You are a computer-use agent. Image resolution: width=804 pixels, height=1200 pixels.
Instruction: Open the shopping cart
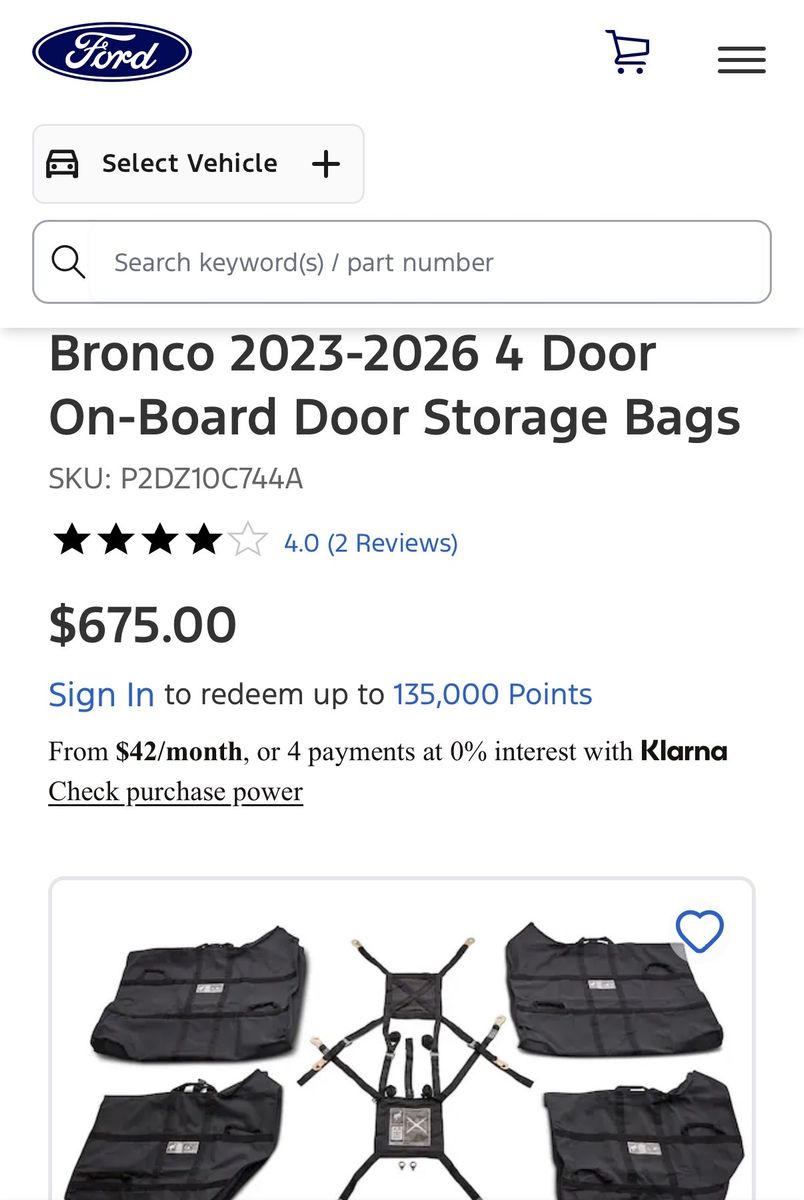(628, 52)
